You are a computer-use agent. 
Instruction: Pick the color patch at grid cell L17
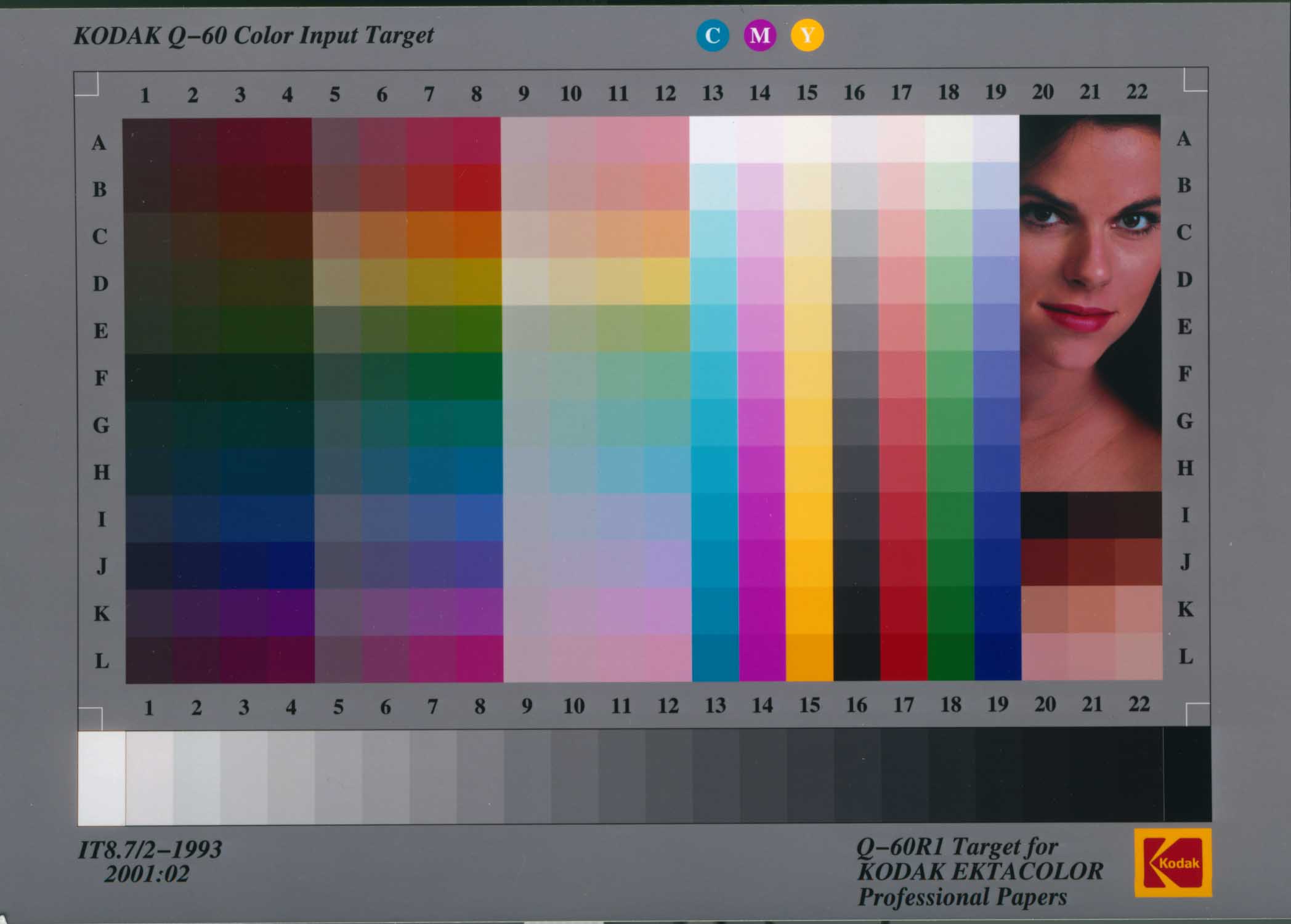(904, 657)
